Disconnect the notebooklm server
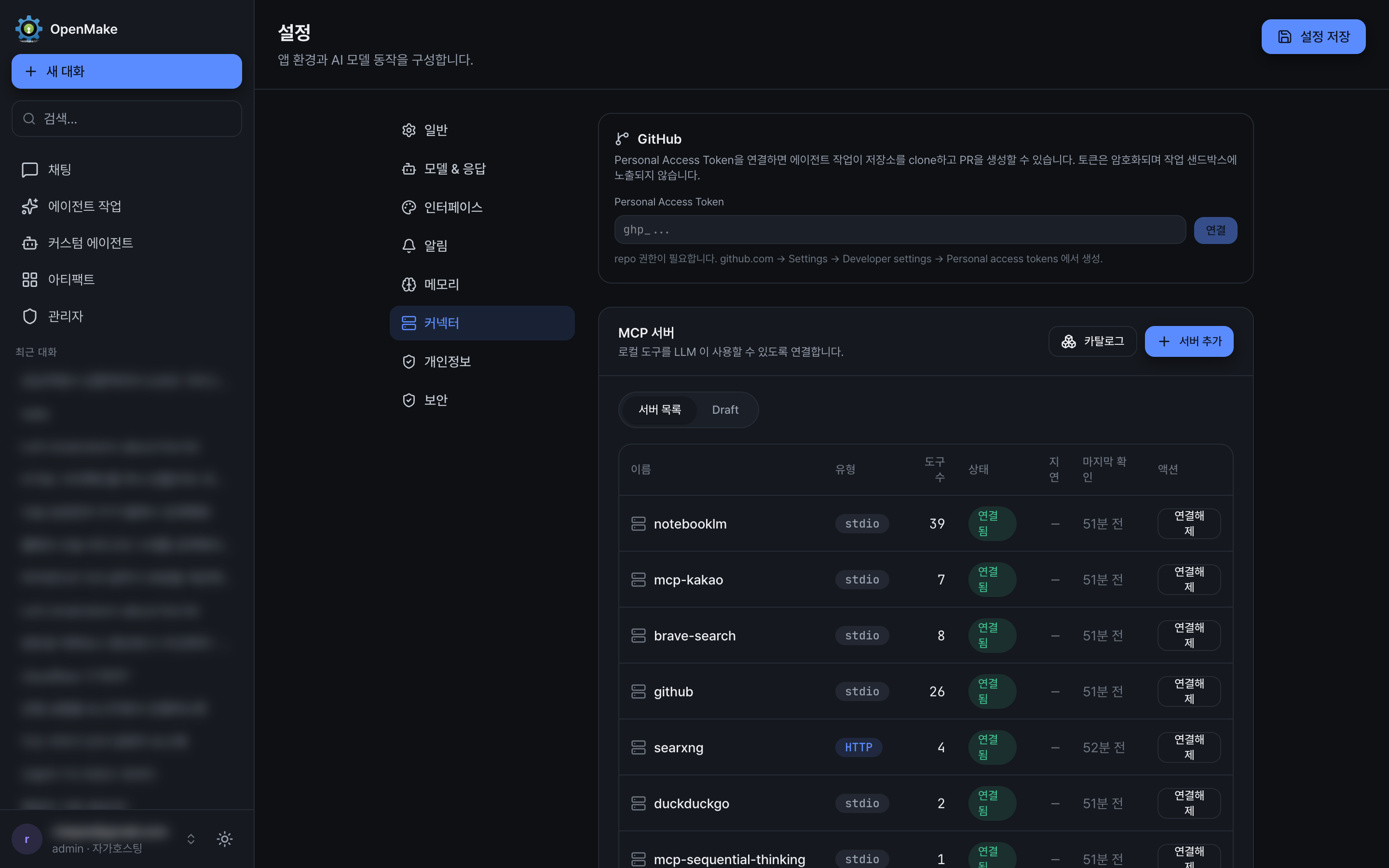Image resolution: width=1389 pixels, height=868 pixels. coord(1189,524)
